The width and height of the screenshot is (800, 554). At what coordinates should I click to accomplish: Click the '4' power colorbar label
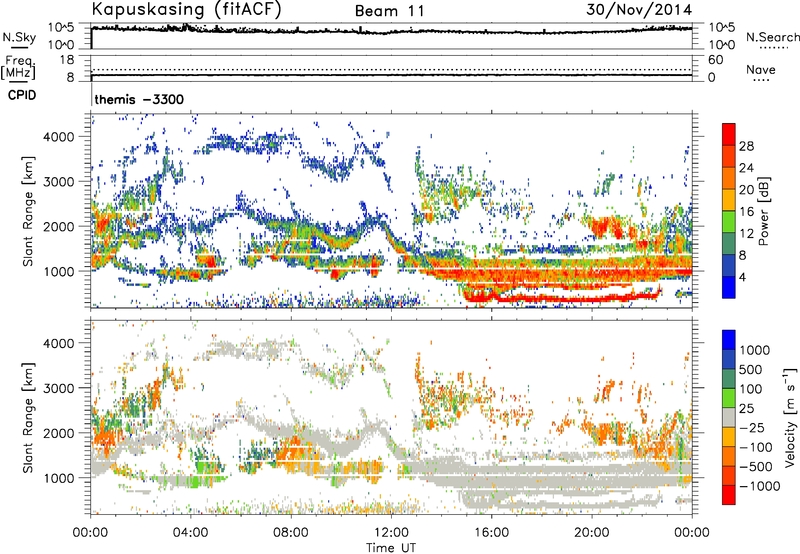[742, 278]
